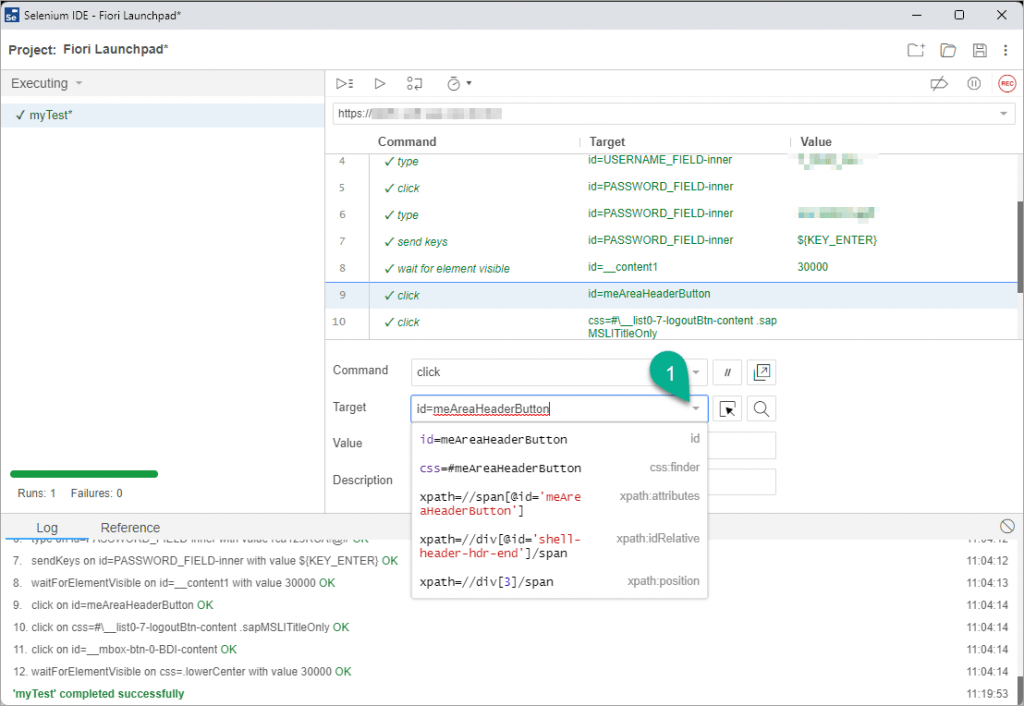Choose xpath=//div[3]/span position option
Viewport: 1024px width, 706px height.
[x=559, y=582]
